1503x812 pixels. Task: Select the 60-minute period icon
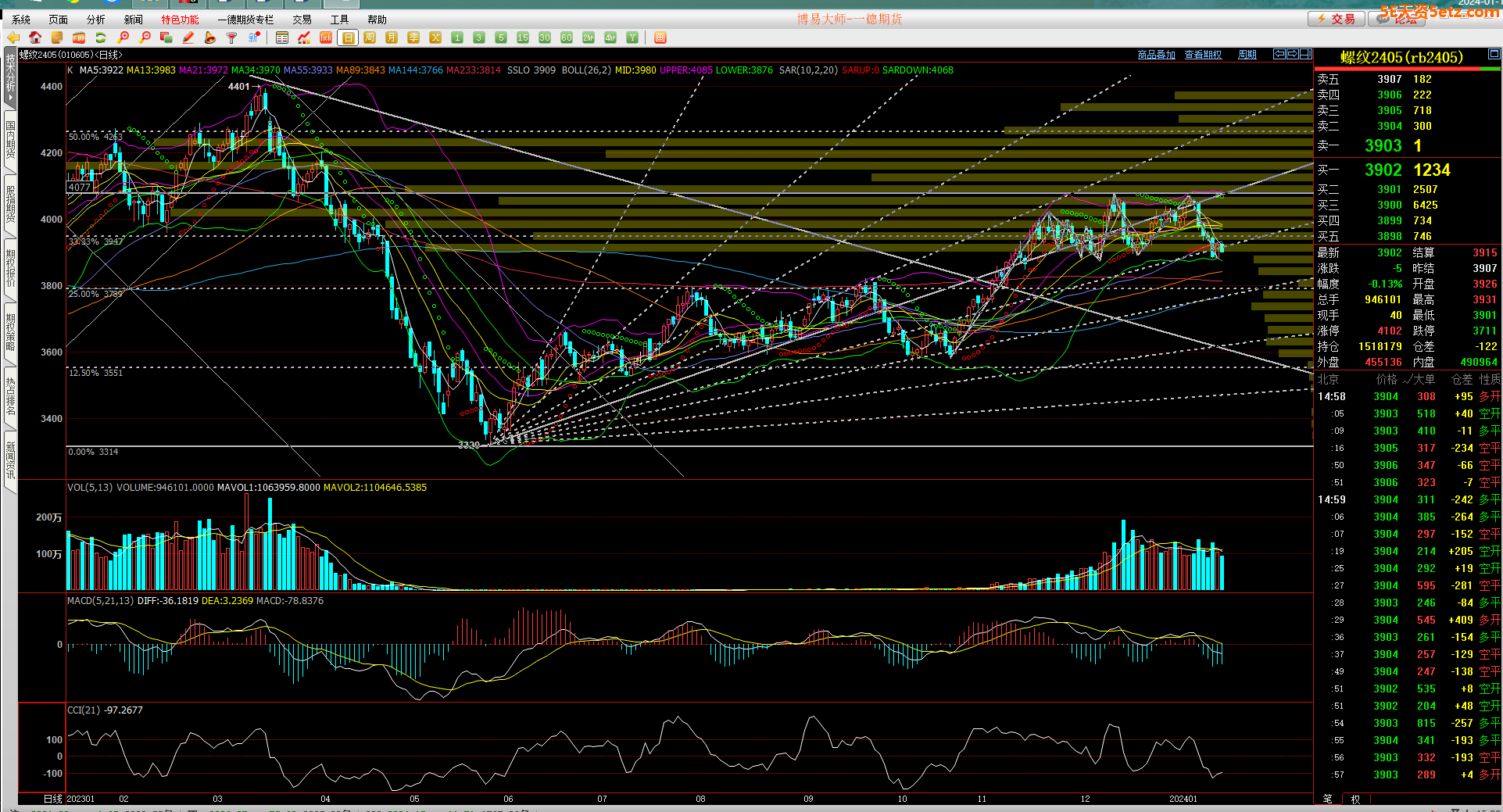coord(567,38)
